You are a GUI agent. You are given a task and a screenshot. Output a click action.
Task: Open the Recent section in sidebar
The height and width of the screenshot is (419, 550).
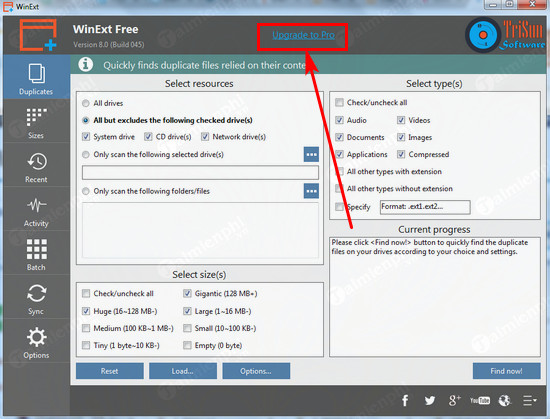(x=36, y=165)
